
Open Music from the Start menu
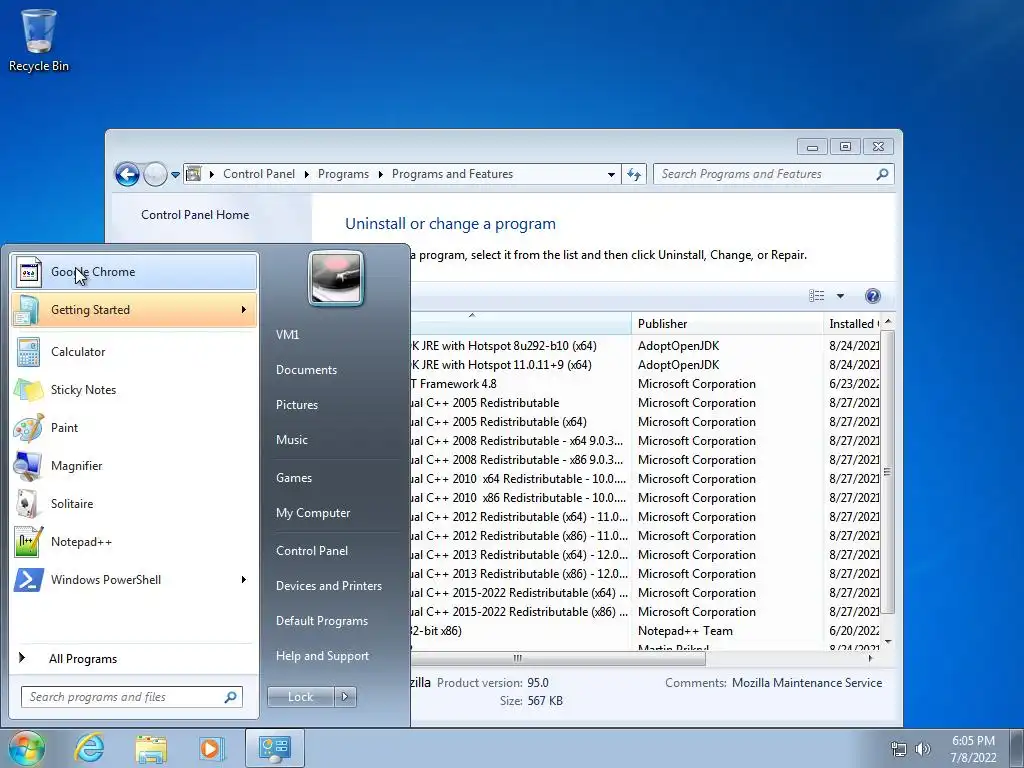pos(291,440)
